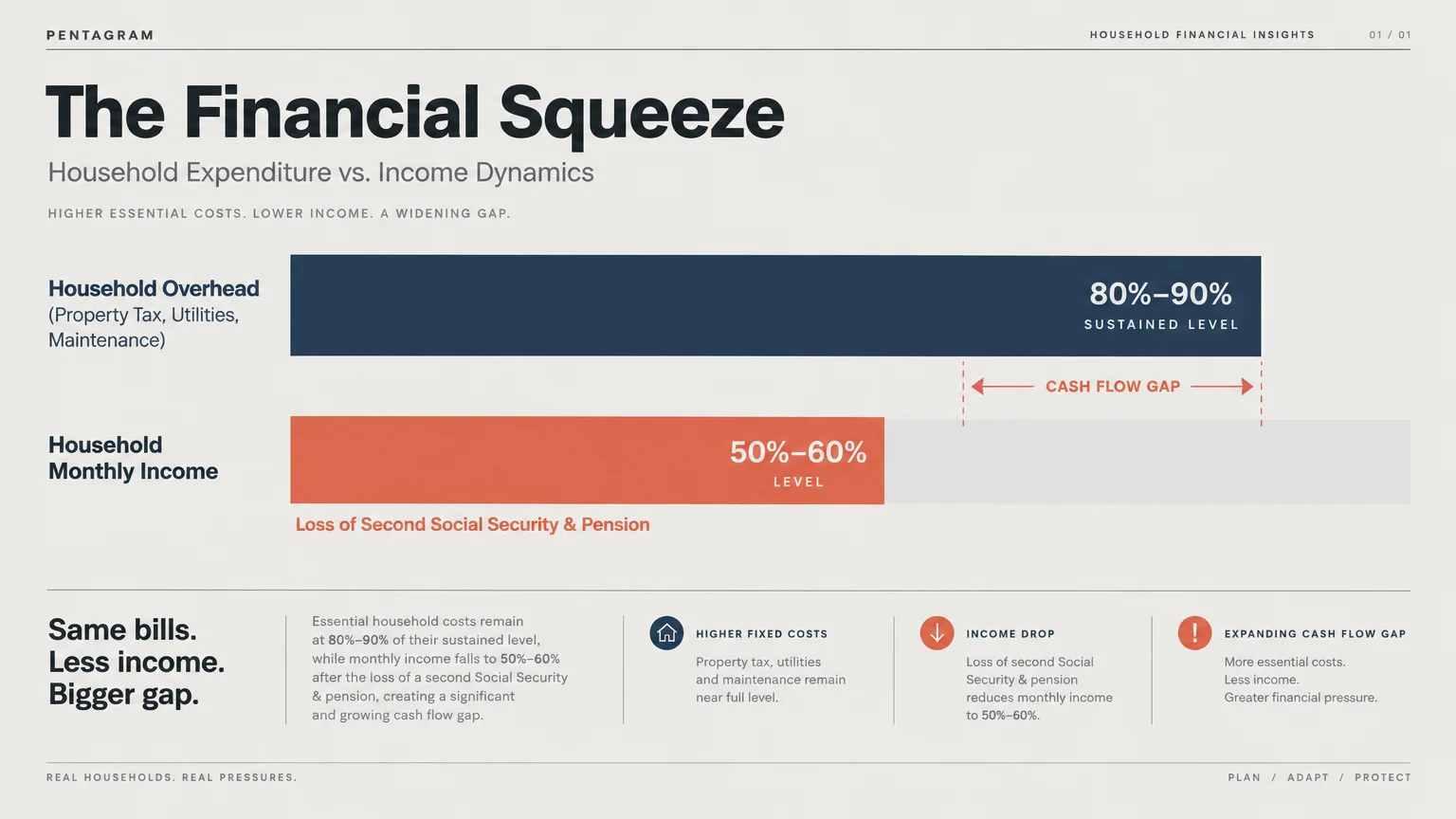Screen dimensions: 1456x819
Task: Click The Financial Squeeze main title
Action: point(415,115)
